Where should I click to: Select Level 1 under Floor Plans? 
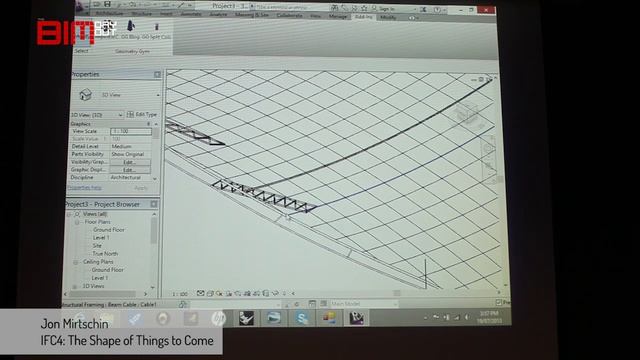click(101, 238)
